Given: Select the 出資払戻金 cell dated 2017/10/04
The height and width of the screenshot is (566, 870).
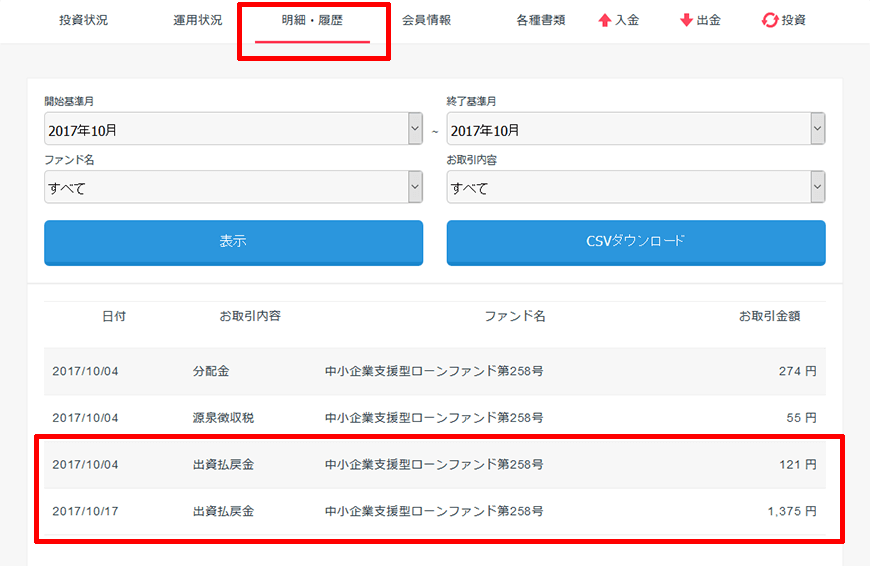Looking at the screenshot, I should tap(223, 464).
